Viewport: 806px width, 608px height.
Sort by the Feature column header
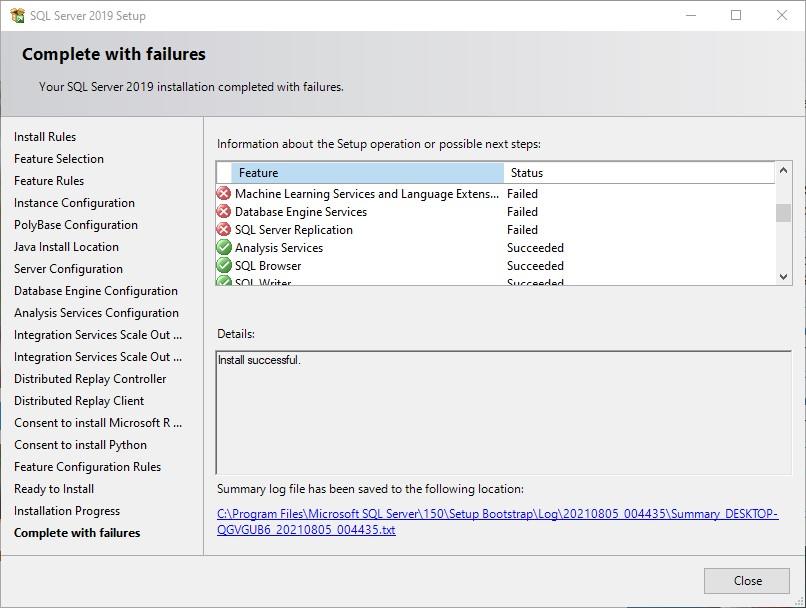(x=367, y=173)
